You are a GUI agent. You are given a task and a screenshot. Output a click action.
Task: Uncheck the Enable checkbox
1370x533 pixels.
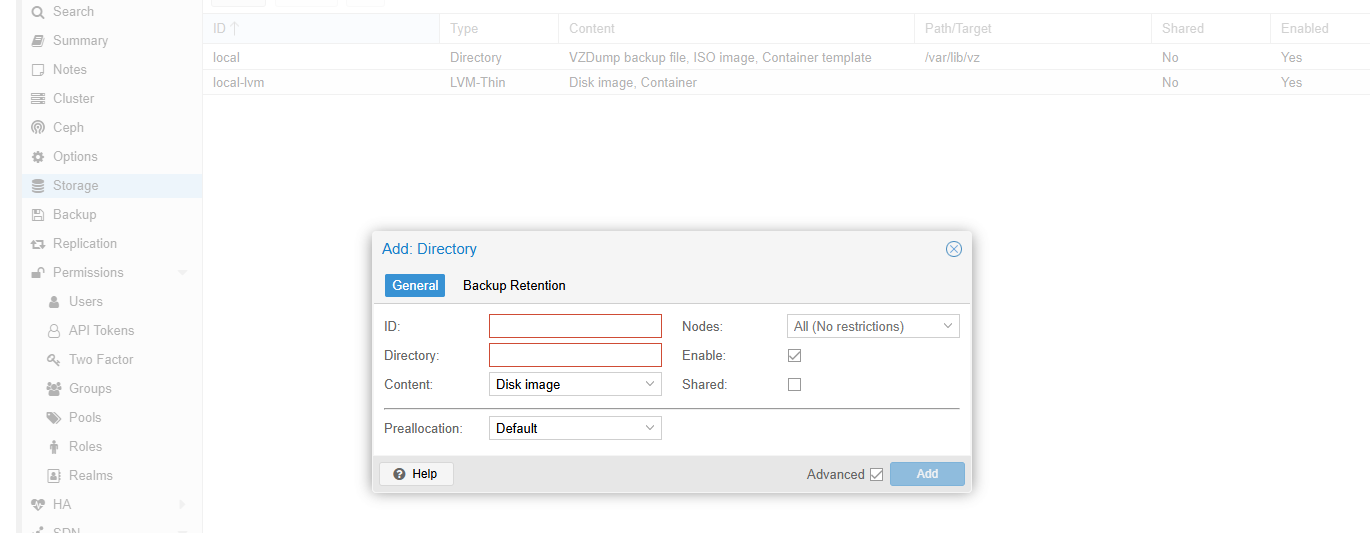(795, 355)
